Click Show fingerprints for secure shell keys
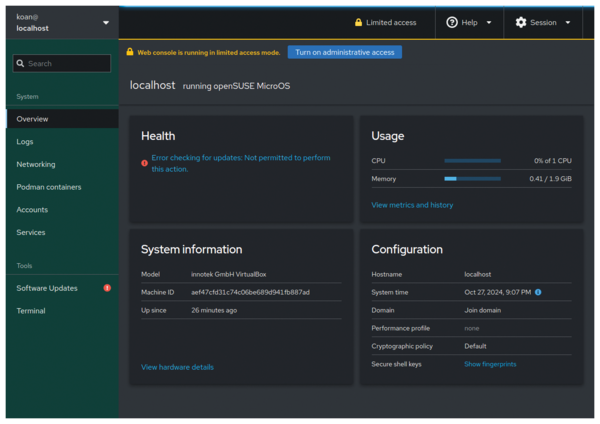The width and height of the screenshot is (600, 424). 490,364
